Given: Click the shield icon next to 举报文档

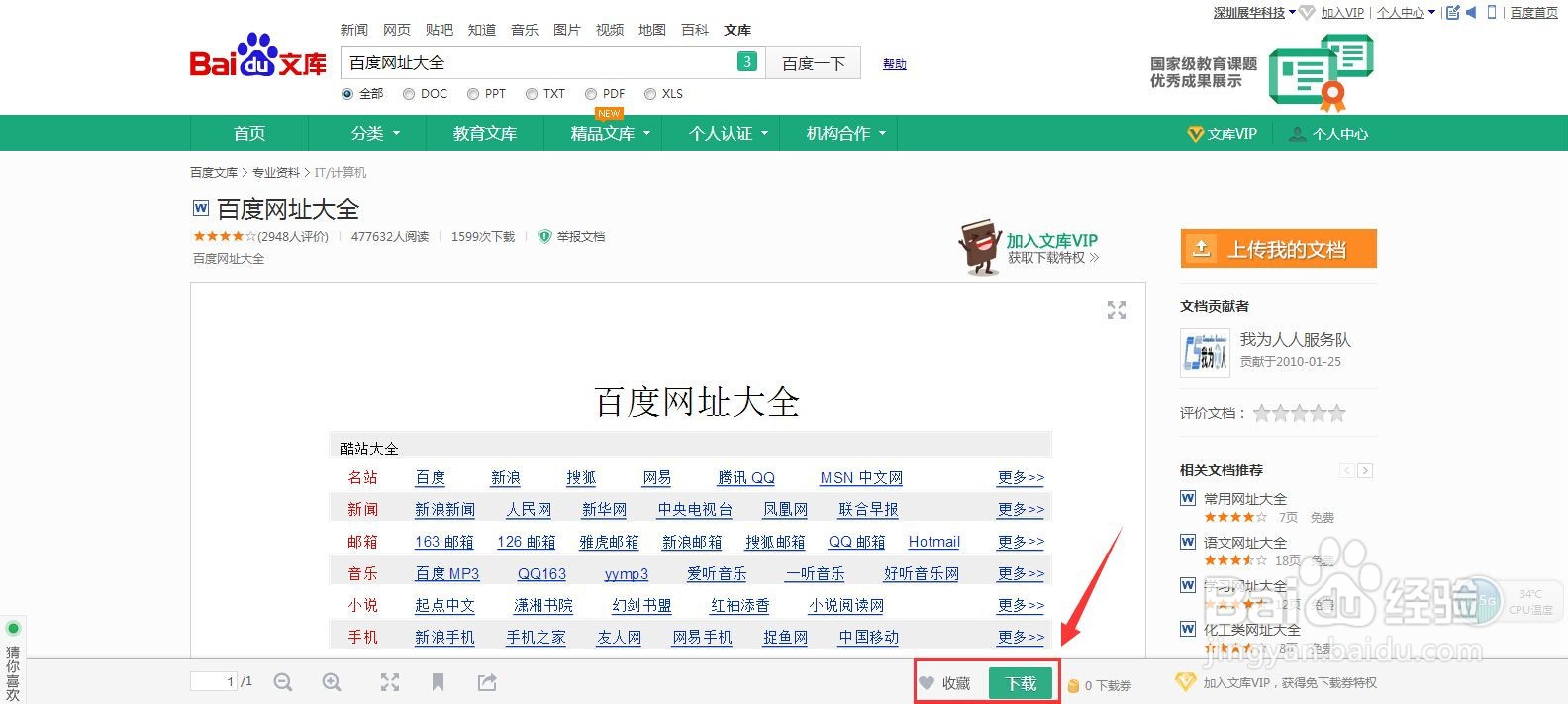Looking at the screenshot, I should tap(544, 236).
